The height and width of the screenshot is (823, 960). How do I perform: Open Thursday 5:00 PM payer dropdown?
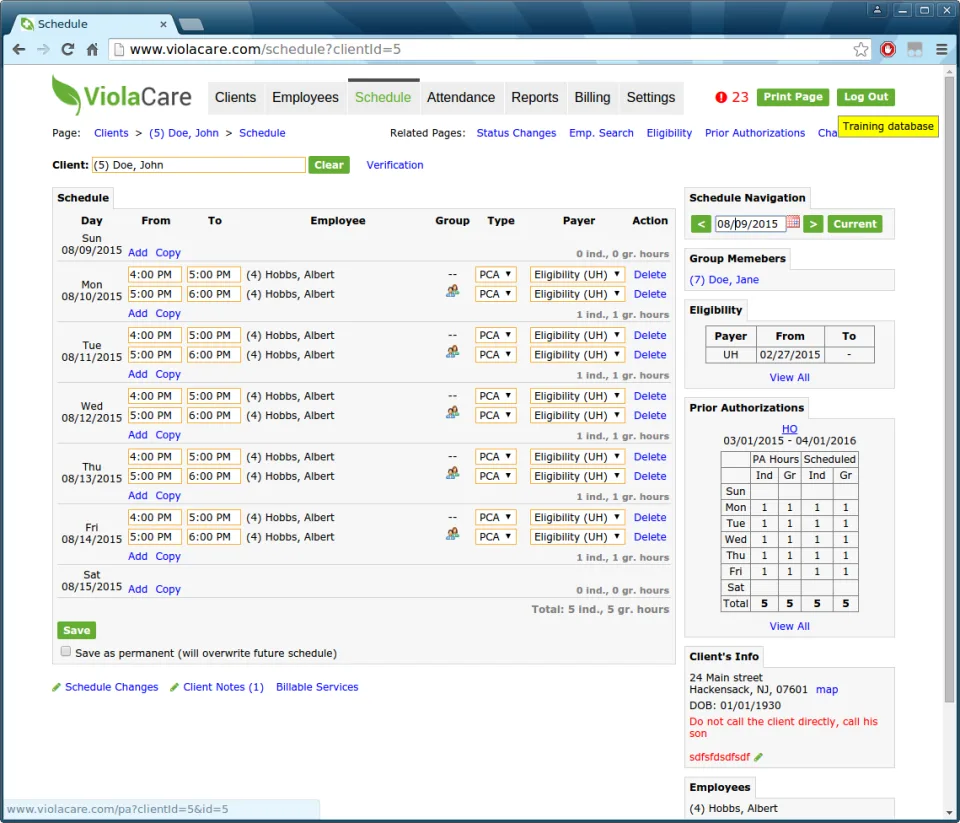tap(577, 476)
